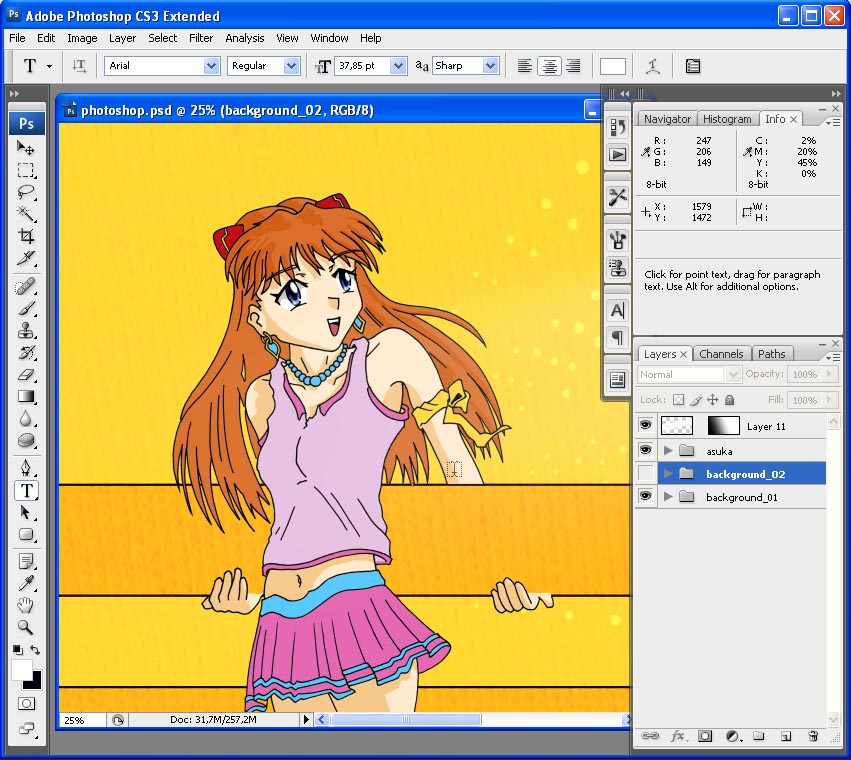Add a layer style fx icon
Viewport: 851px width, 760px height.
[677, 736]
